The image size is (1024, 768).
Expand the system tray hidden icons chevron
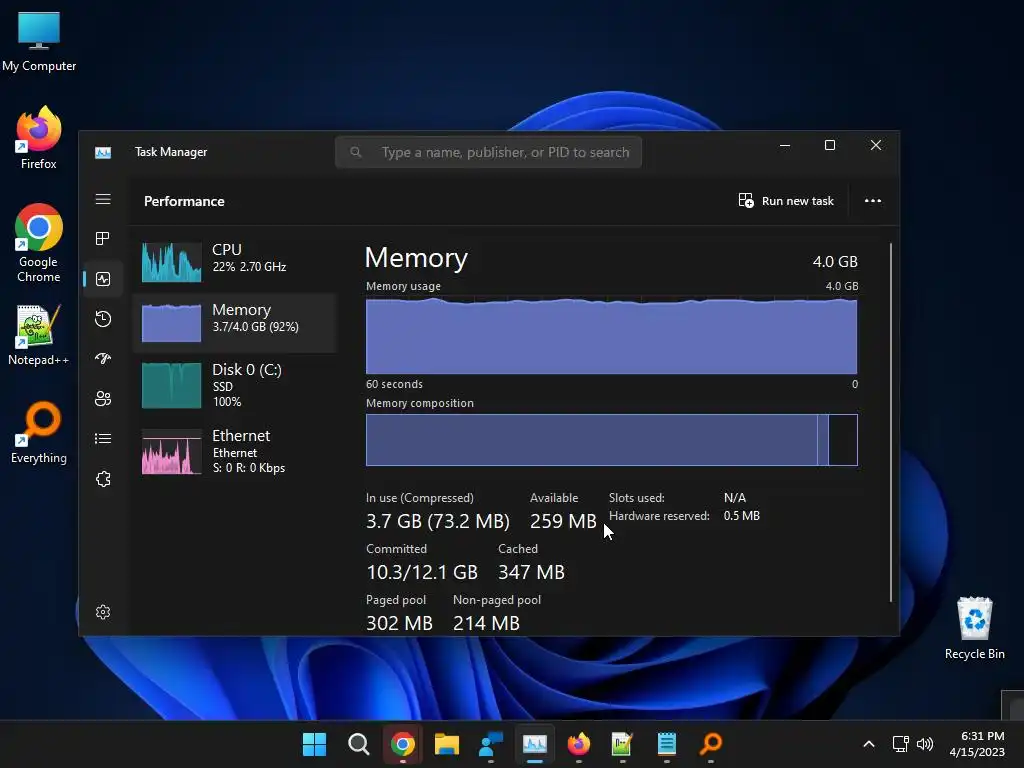point(869,744)
